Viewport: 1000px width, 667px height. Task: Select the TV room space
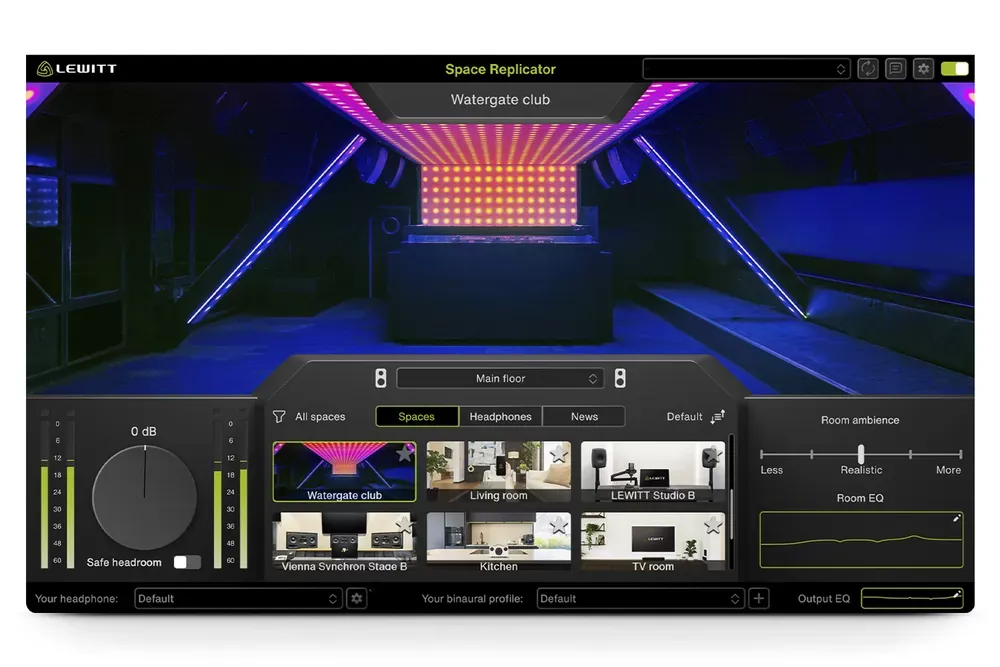tap(653, 542)
